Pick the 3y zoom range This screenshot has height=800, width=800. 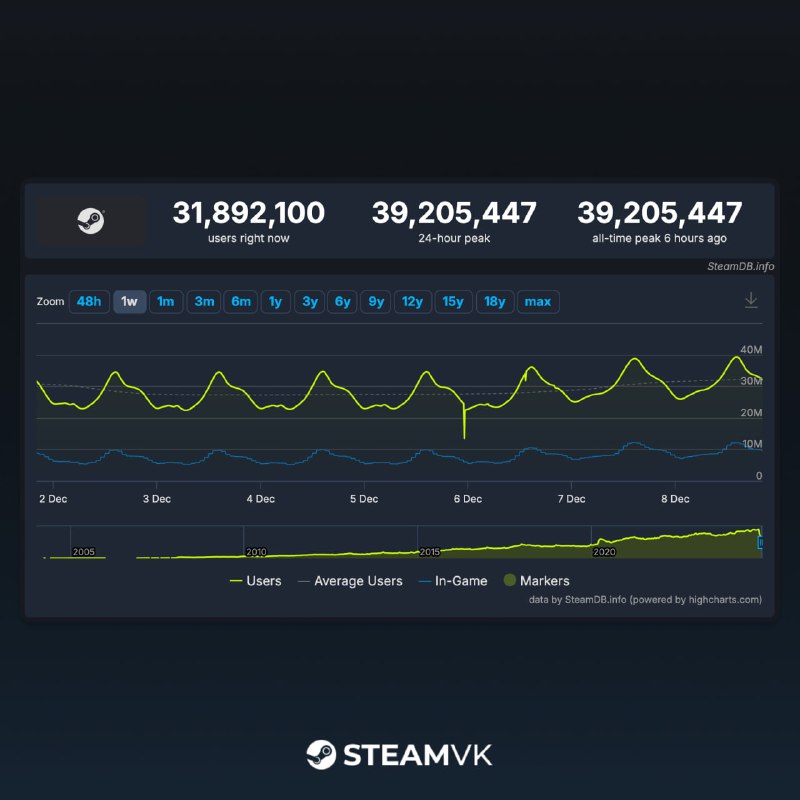point(309,302)
